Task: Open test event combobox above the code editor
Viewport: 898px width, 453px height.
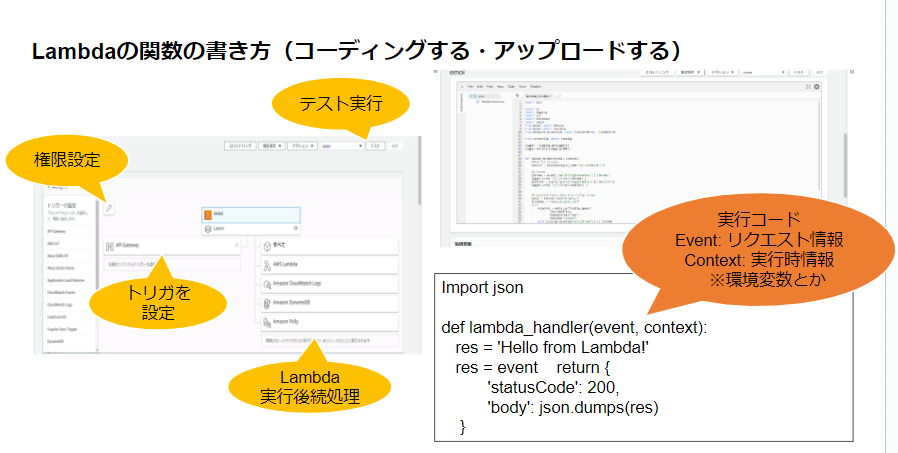Action: [x=763, y=73]
